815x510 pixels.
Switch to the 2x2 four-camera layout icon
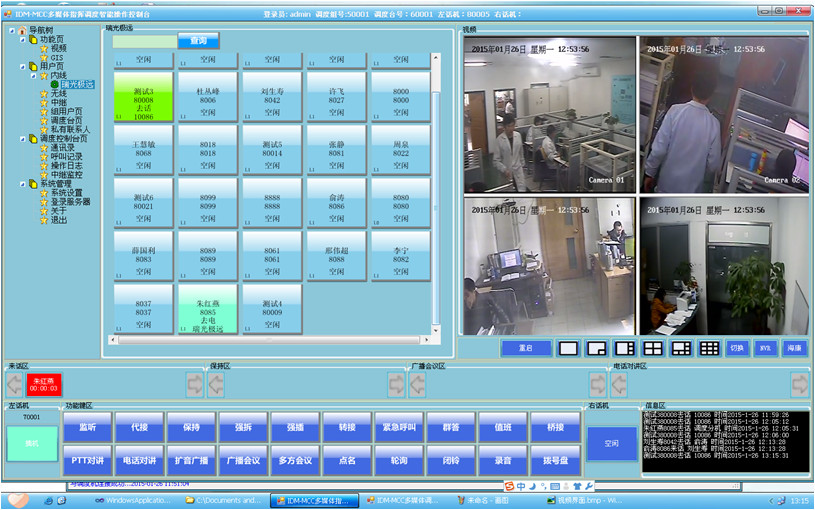653,349
